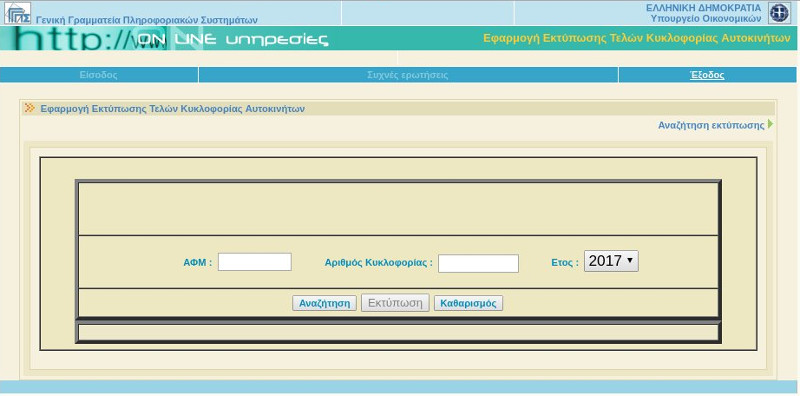Click the yellow Εφαρμογή Εκτύπωσης Τελών Κυκλοφορίας banner title
The width and height of the screenshot is (800, 396).
637,38
